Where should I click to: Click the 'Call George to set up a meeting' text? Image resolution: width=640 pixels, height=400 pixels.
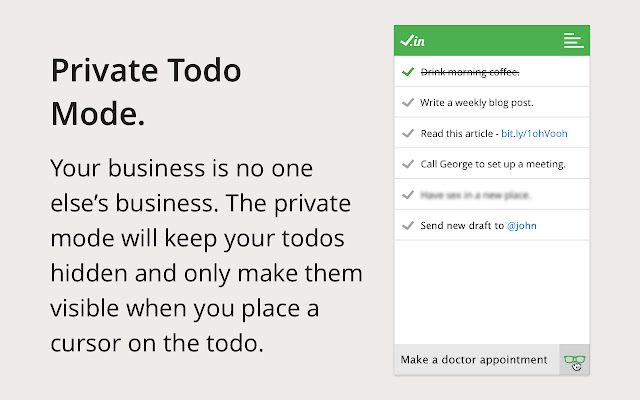(493, 163)
